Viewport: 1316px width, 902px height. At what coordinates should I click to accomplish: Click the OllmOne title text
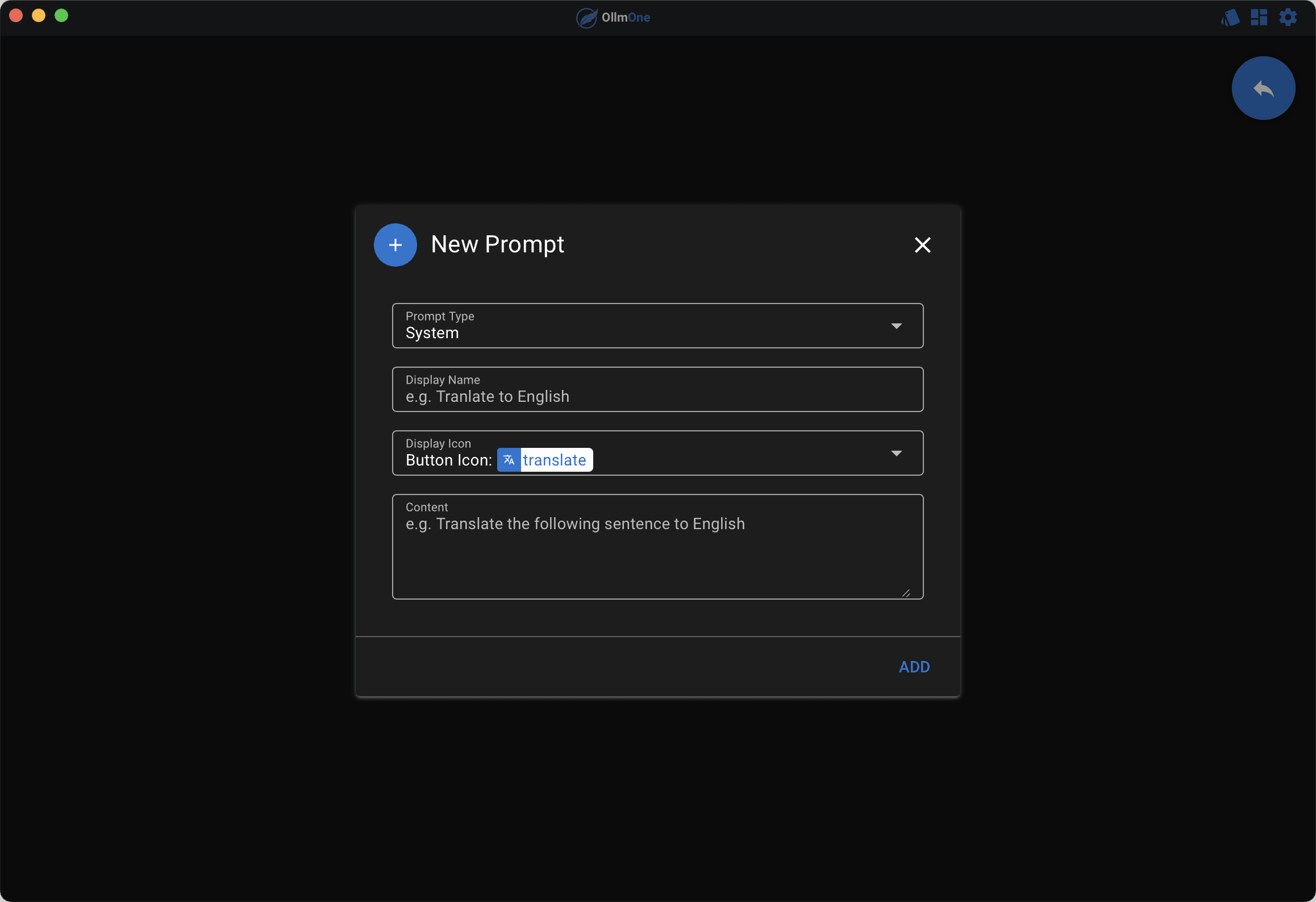point(626,18)
